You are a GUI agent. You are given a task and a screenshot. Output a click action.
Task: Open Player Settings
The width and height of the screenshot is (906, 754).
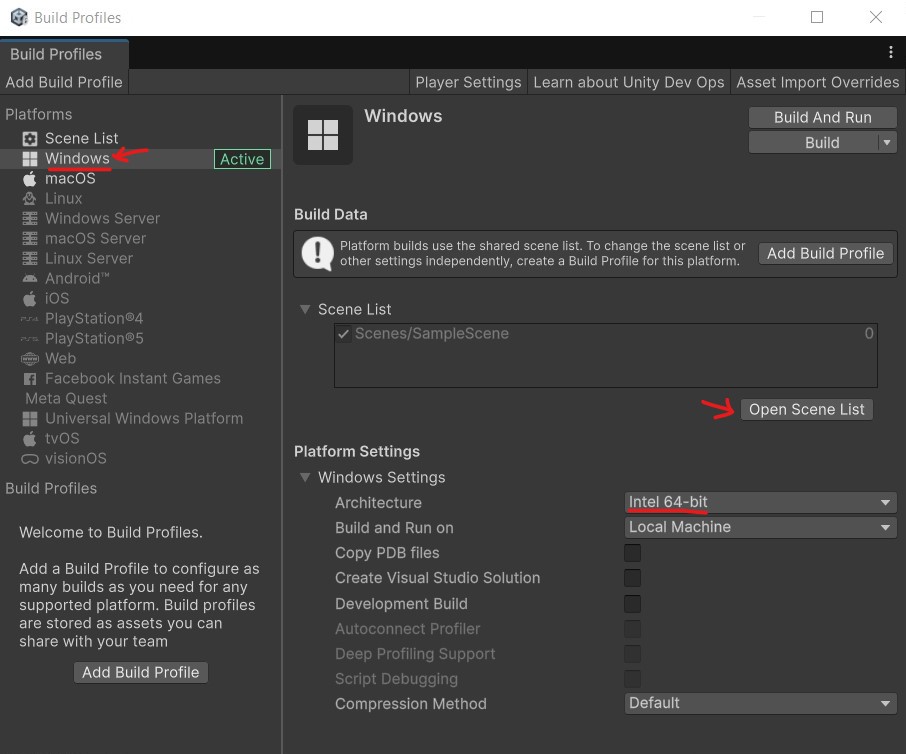468,83
